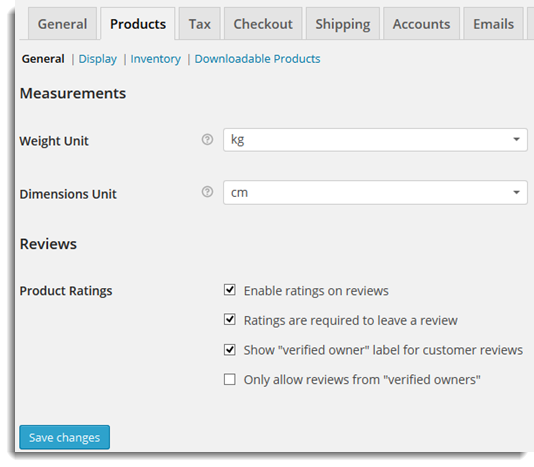534x467 pixels.
Task: Click the Weight Unit label
Action: pos(54,141)
